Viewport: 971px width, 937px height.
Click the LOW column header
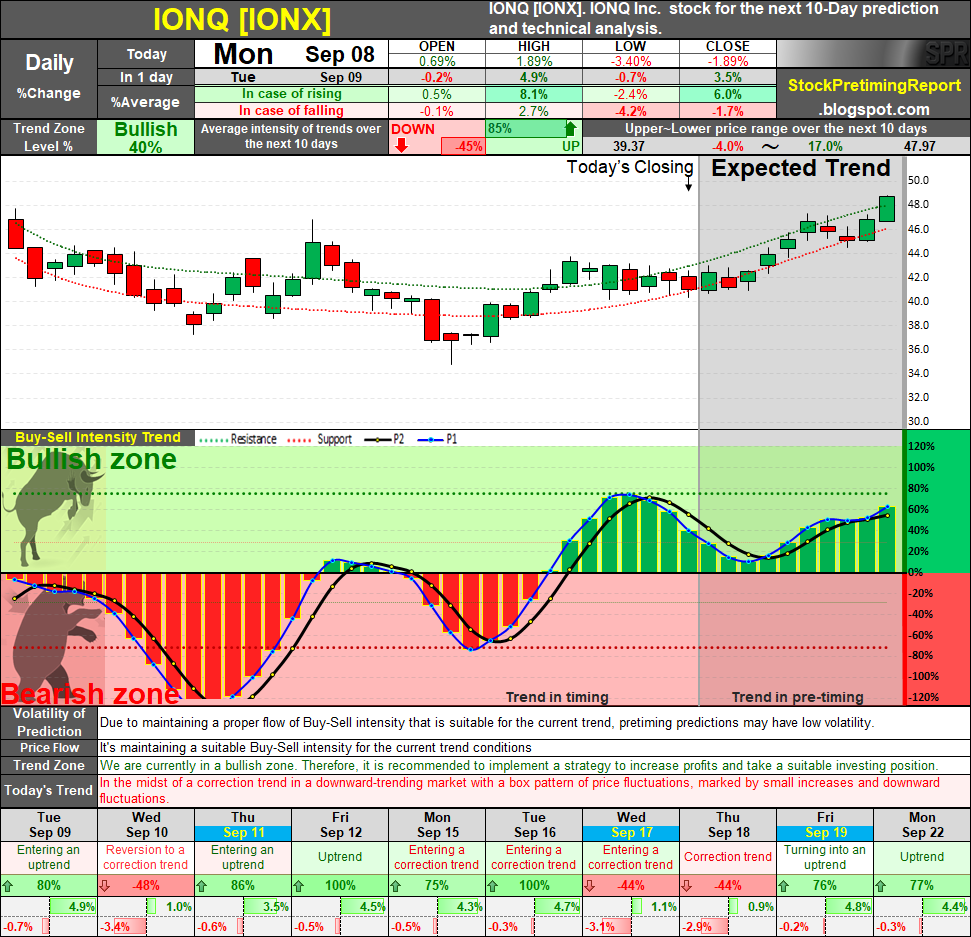pos(630,46)
